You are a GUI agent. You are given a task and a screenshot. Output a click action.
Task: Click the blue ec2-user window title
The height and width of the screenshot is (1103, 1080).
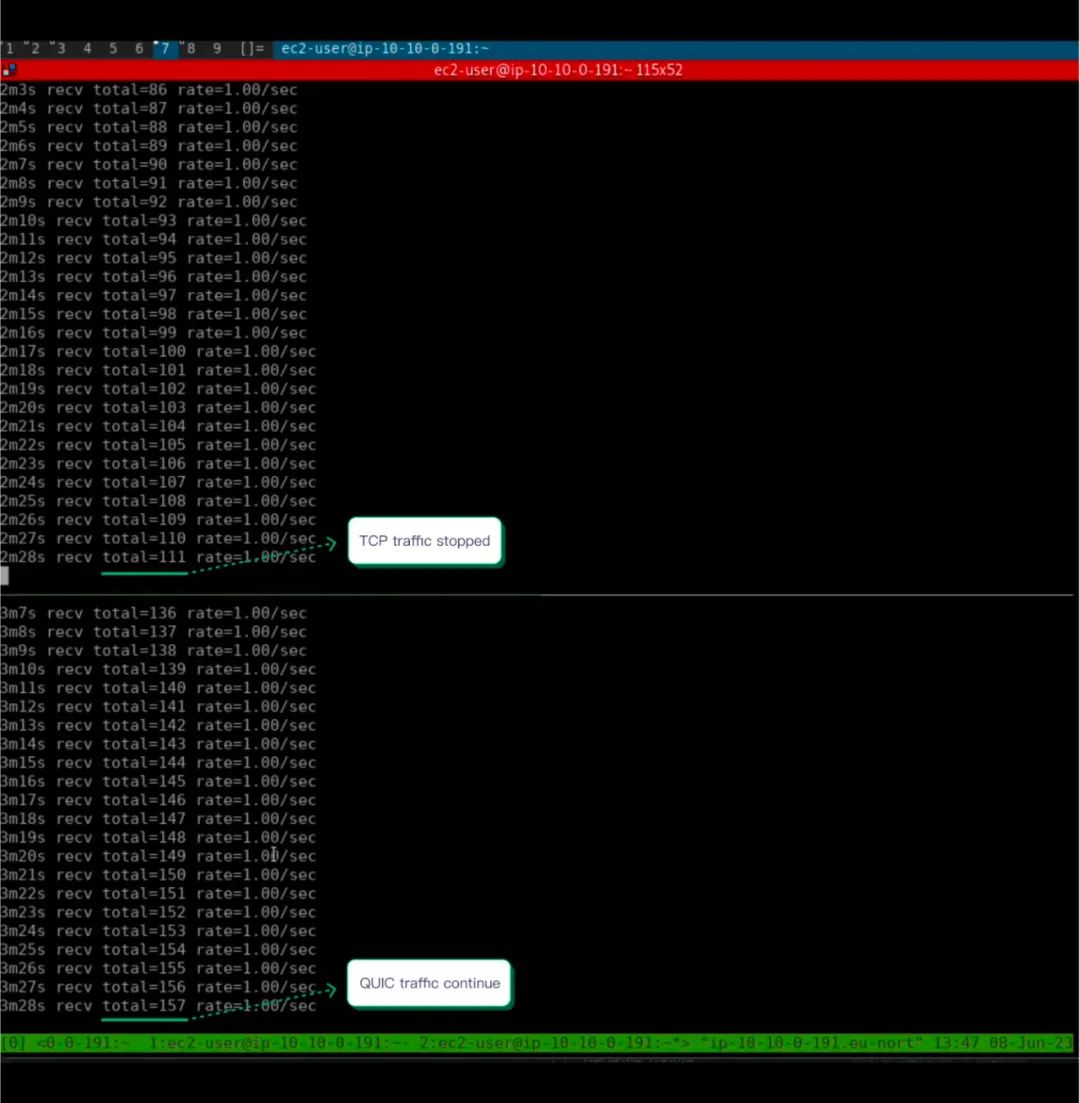[384, 49]
